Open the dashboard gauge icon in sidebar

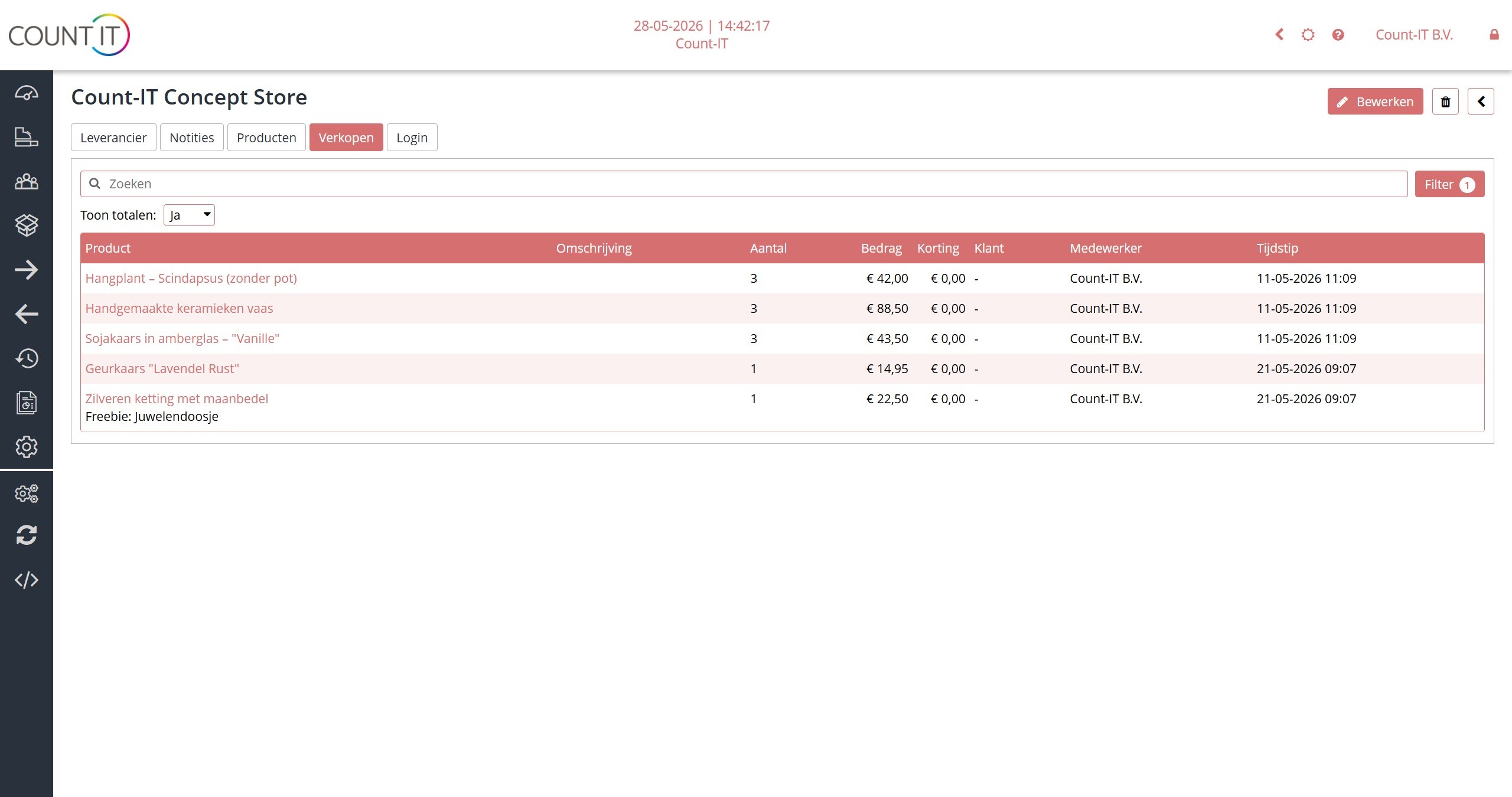(27, 93)
